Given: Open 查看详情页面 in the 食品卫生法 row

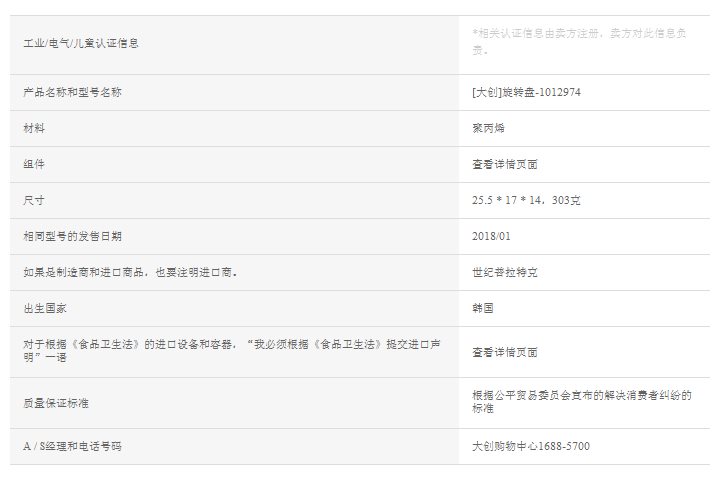Looking at the screenshot, I should (505, 352).
